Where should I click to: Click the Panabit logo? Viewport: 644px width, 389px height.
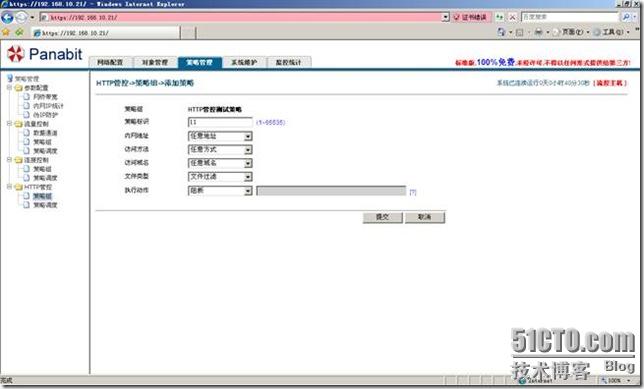click(44, 54)
